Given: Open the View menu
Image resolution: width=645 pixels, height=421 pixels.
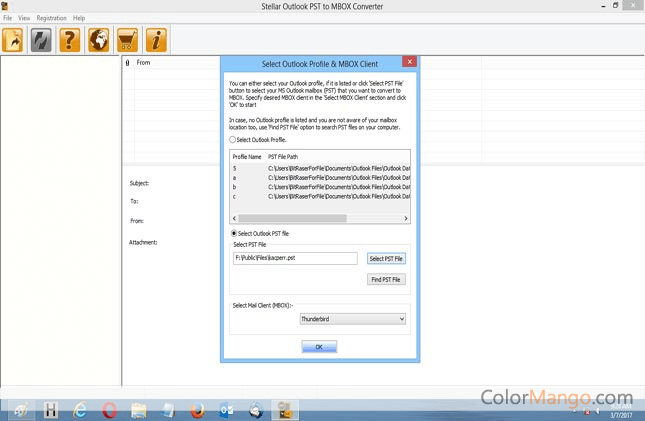Looking at the screenshot, I should [24, 18].
